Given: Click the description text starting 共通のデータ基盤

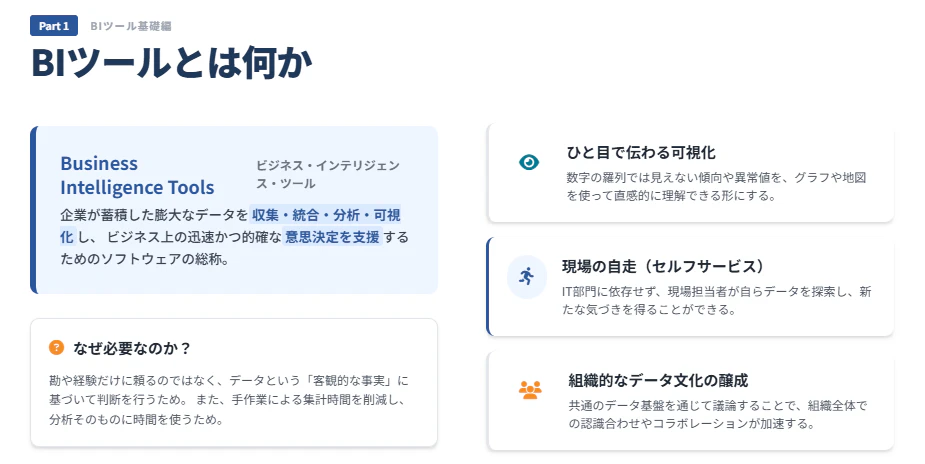Looking at the screenshot, I should pos(718,414).
